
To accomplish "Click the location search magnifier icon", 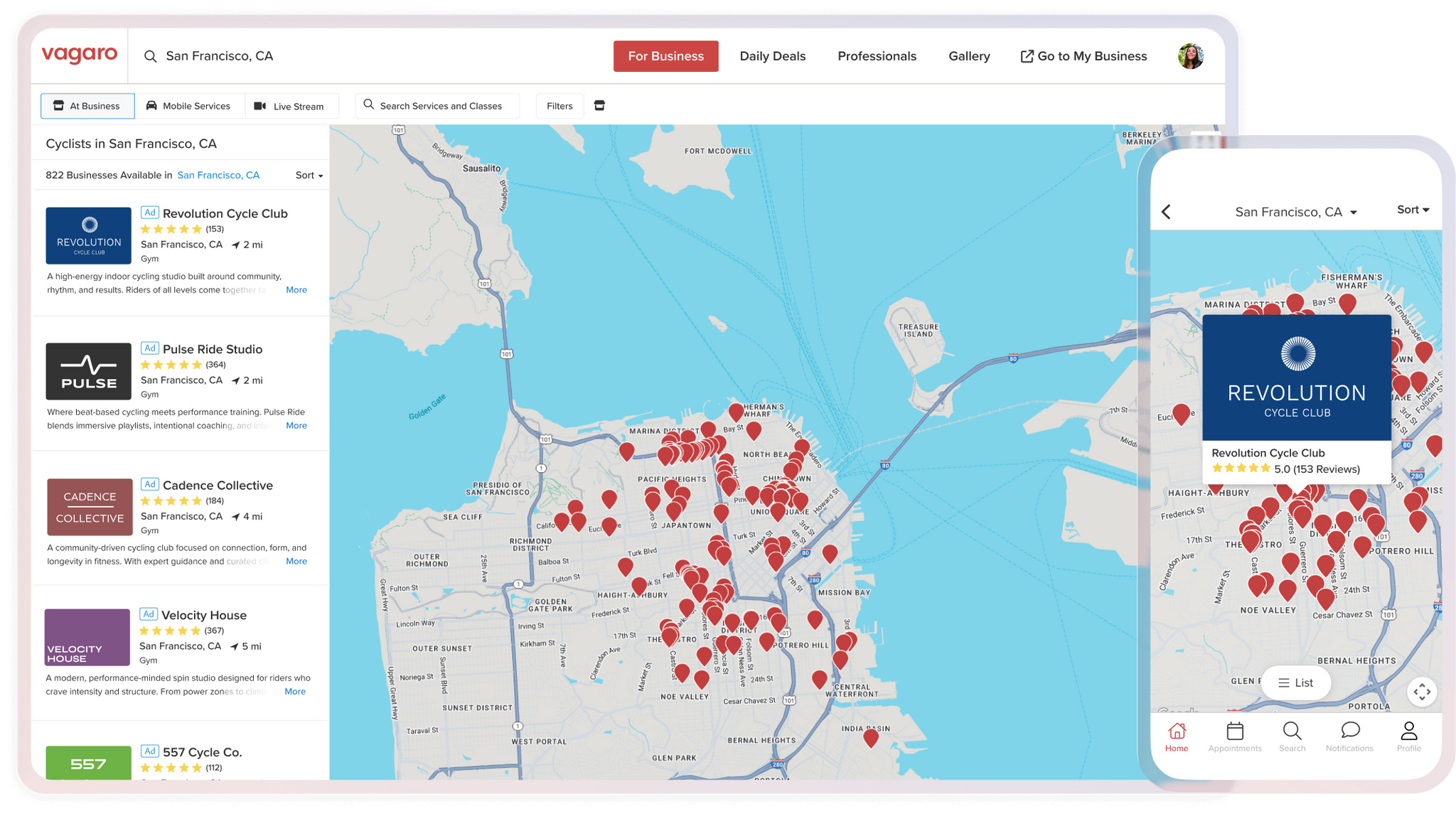I will pos(150,56).
